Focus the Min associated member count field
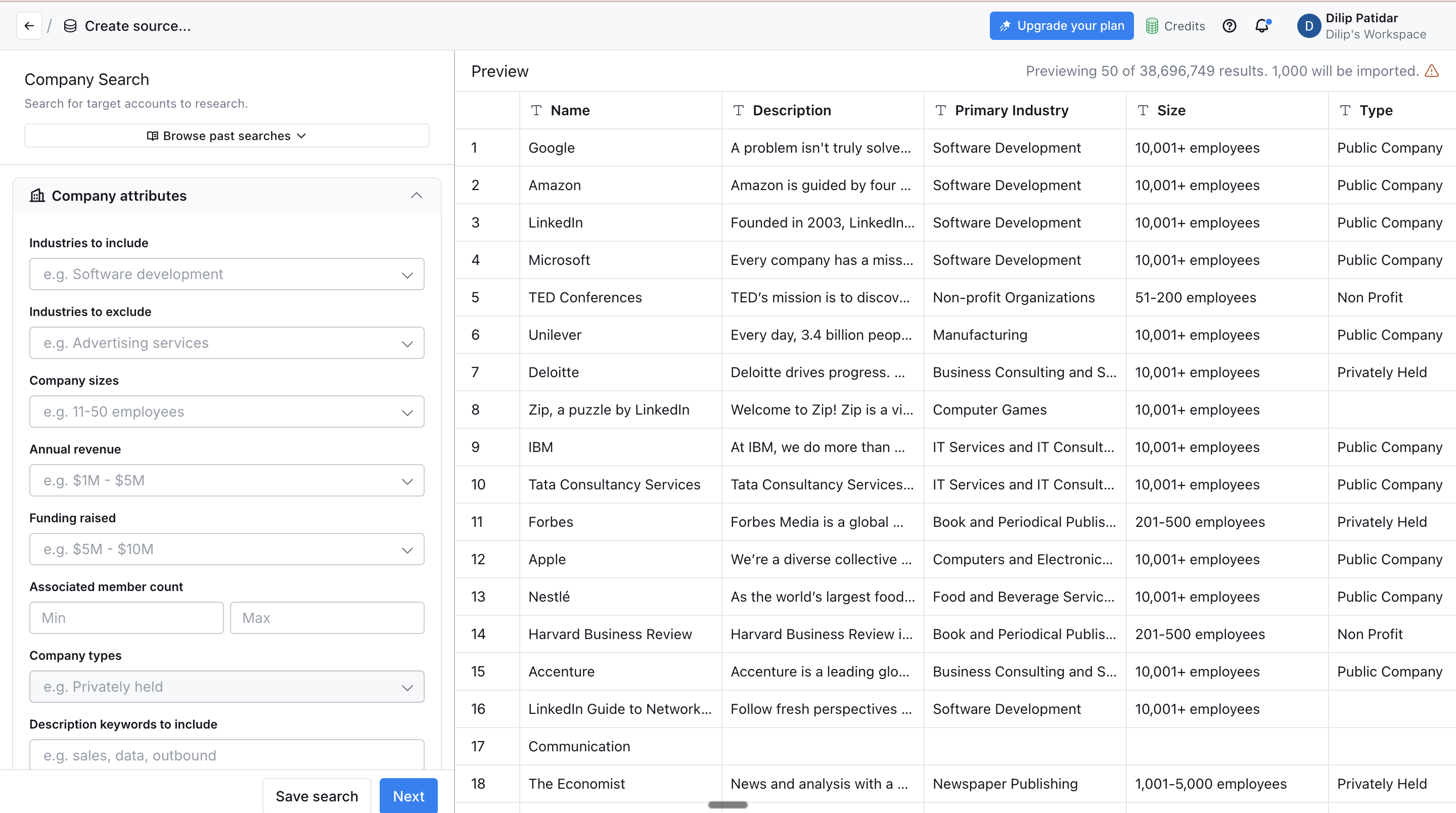Image resolution: width=1456 pixels, height=813 pixels. [126, 618]
